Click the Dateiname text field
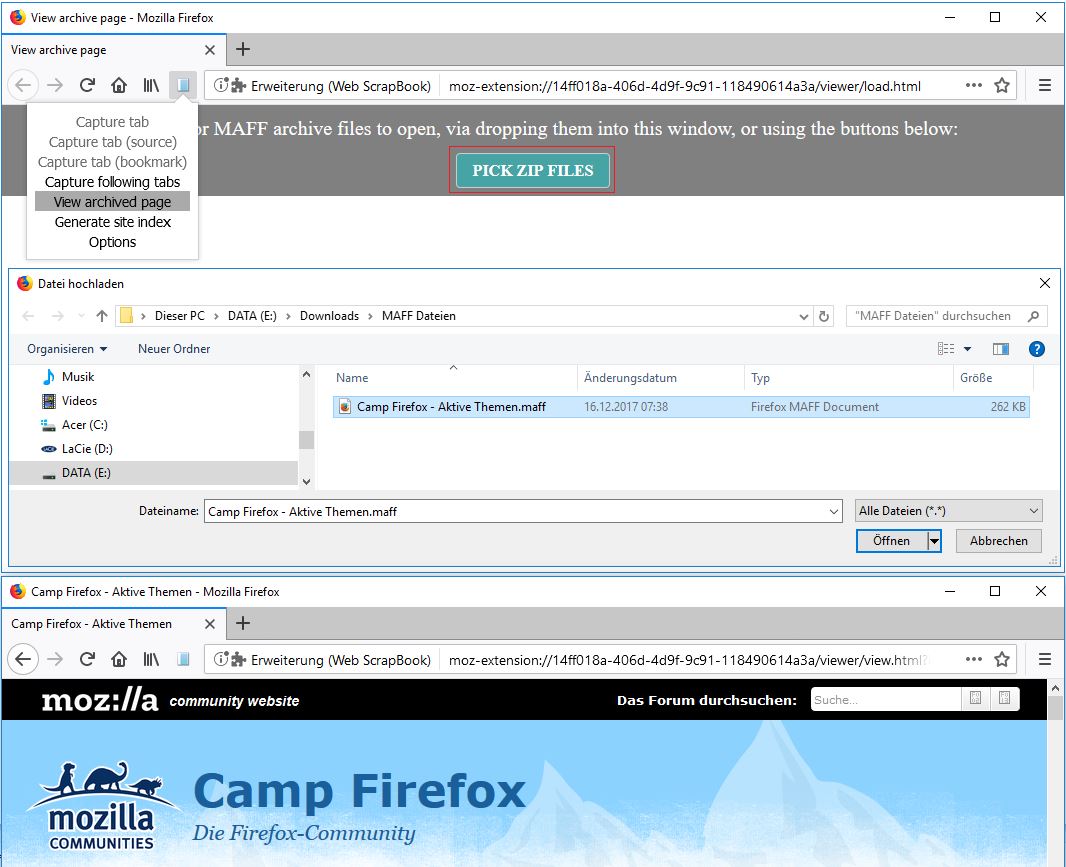Screen dimensions: 1066x867 point(523,511)
